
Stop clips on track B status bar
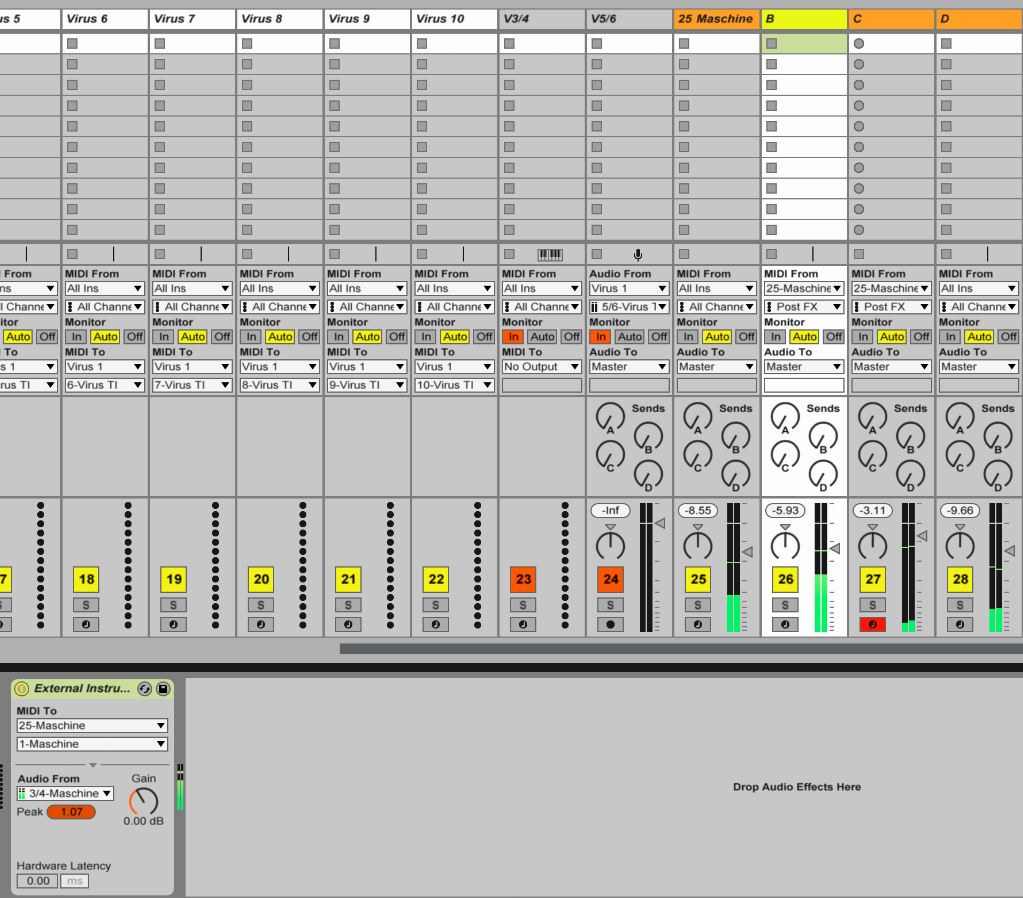tap(772, 255)
